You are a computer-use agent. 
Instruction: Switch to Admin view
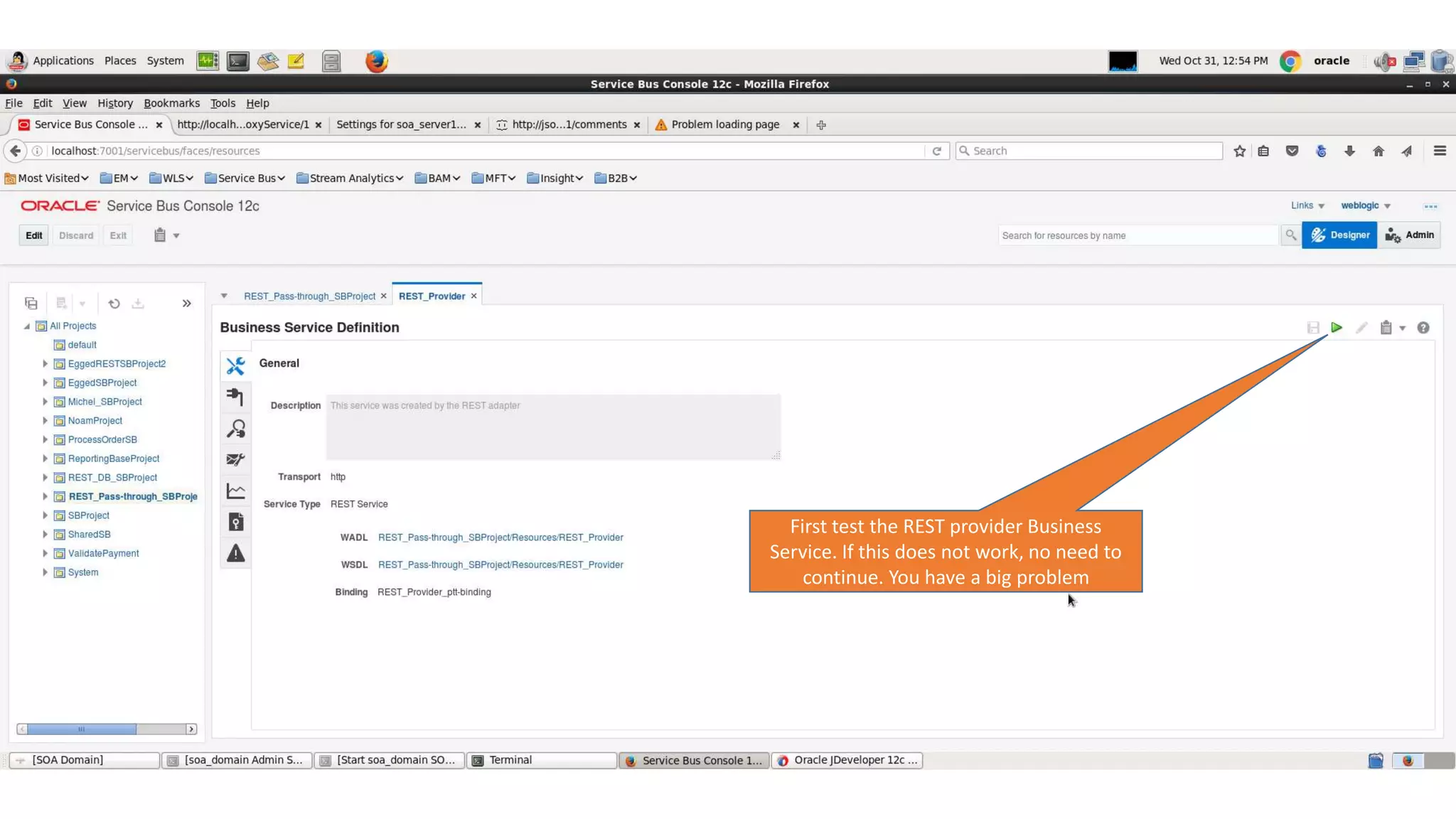click(1409, 235)
